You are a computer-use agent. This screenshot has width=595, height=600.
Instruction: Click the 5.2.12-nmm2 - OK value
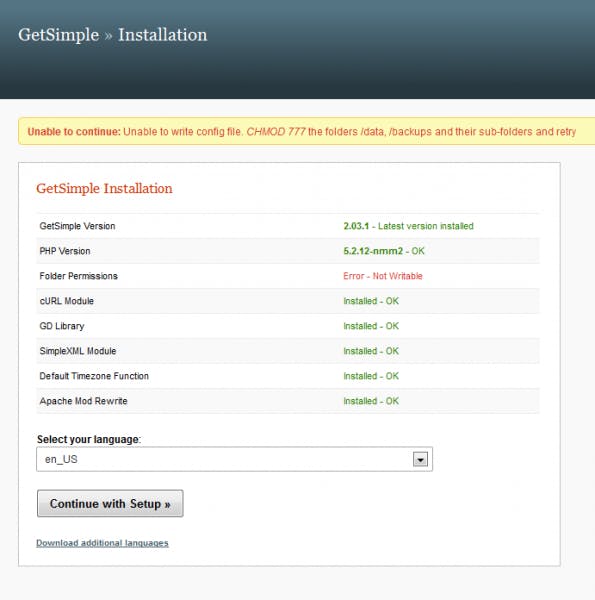384,251
